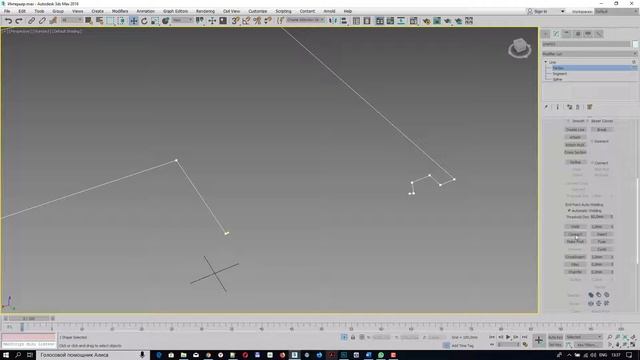Collapse the Line entry in modifier stack
This screenshot has height=360, width=640.
click(546, 62)
